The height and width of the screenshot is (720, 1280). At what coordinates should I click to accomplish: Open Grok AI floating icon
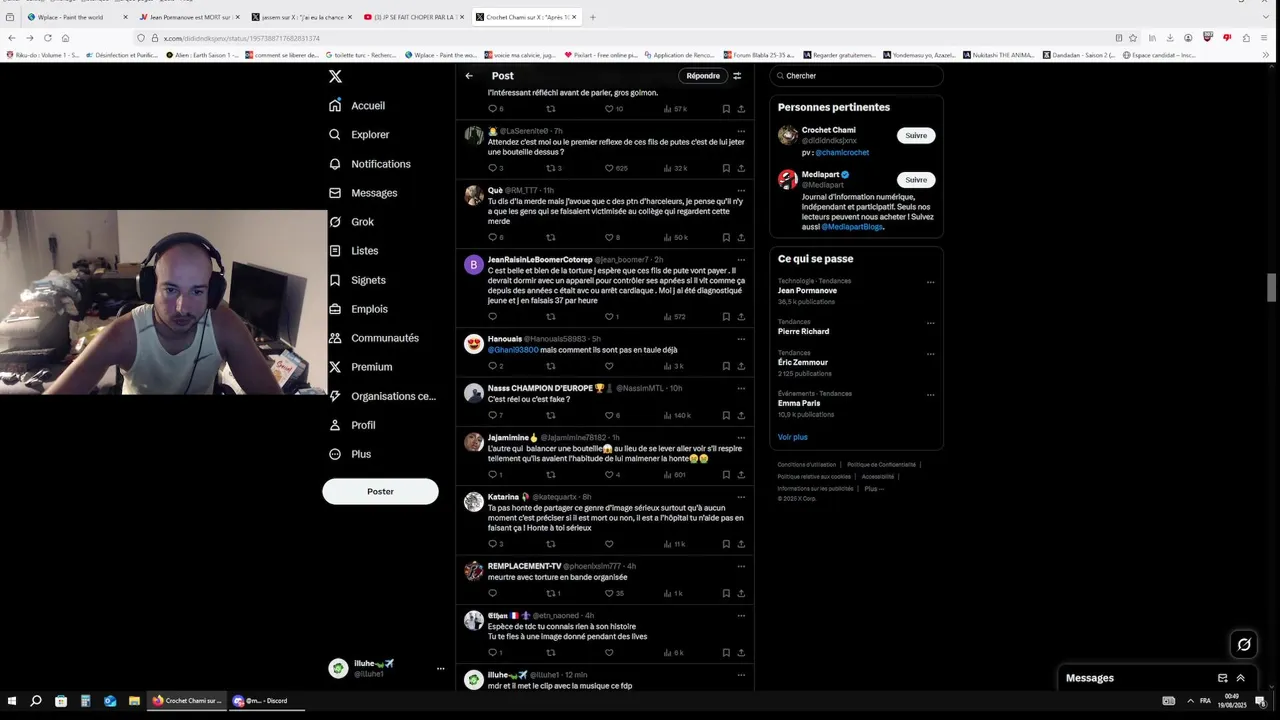[x=1244, y=645]
